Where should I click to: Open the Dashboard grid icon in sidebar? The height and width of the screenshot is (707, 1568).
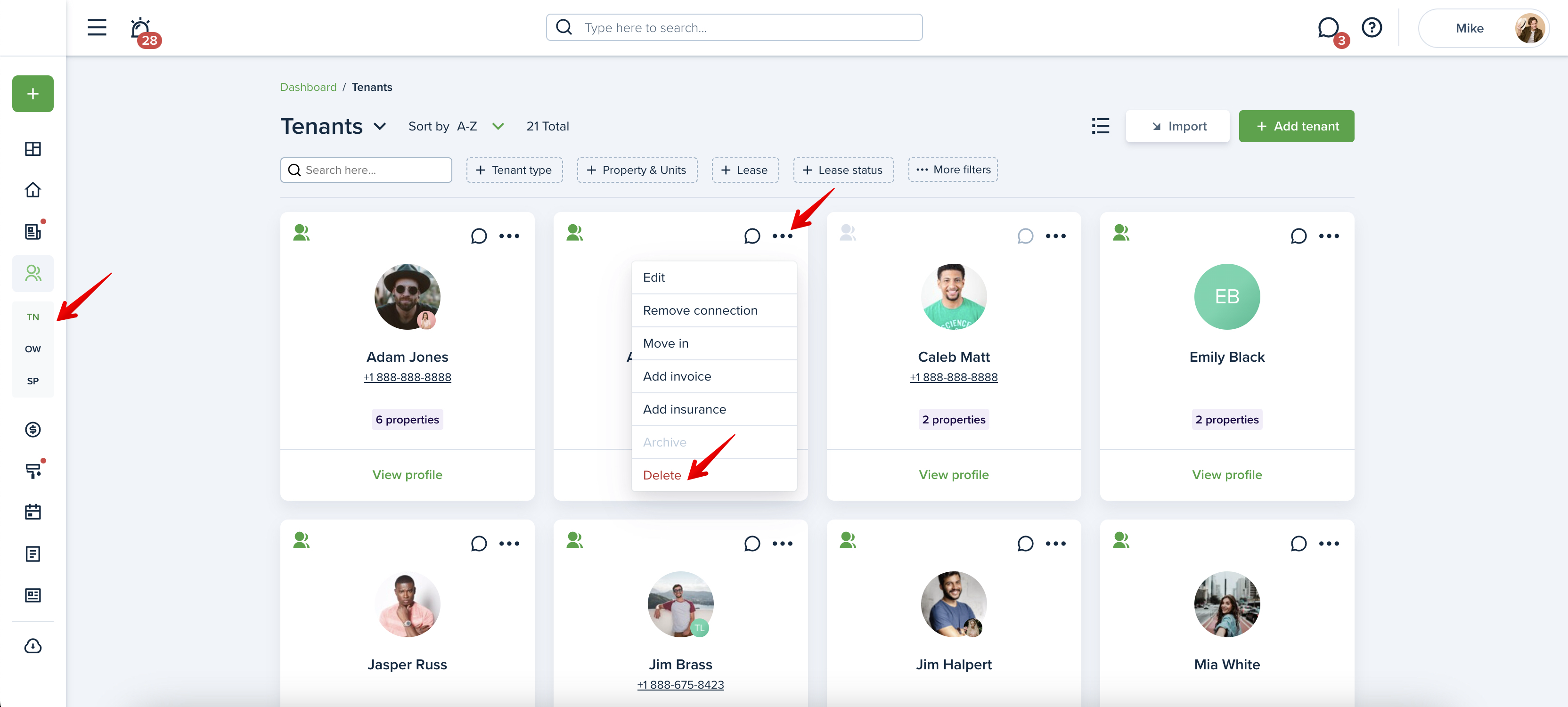click(x=33, y=148)
